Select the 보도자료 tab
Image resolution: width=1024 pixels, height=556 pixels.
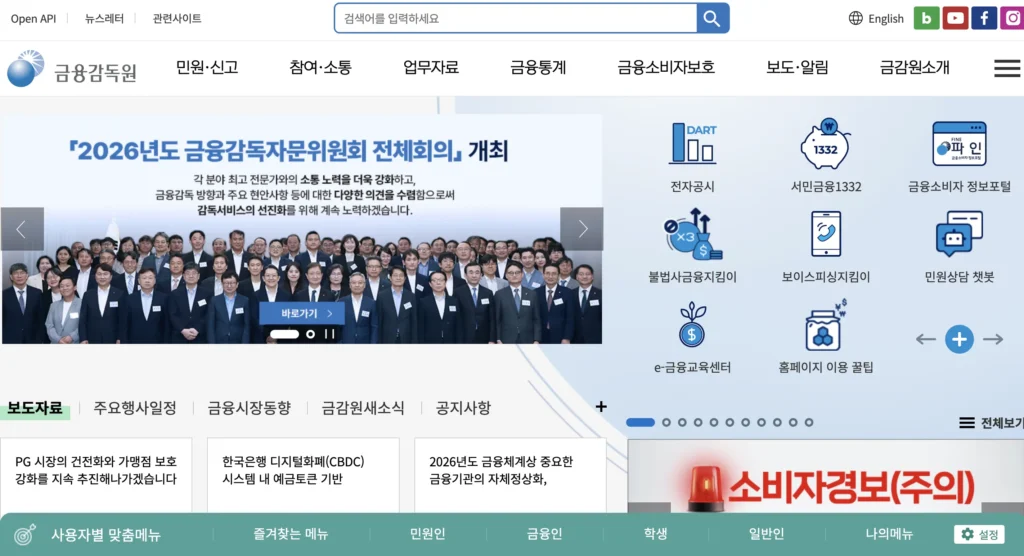pyautogui.click(x=35, y=408)
